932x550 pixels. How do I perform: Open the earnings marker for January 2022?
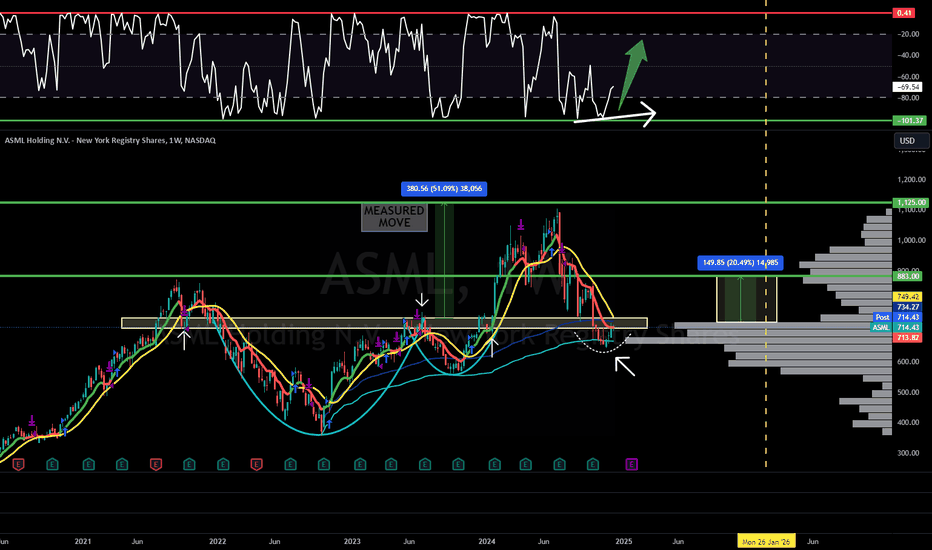tap(223, 464)
